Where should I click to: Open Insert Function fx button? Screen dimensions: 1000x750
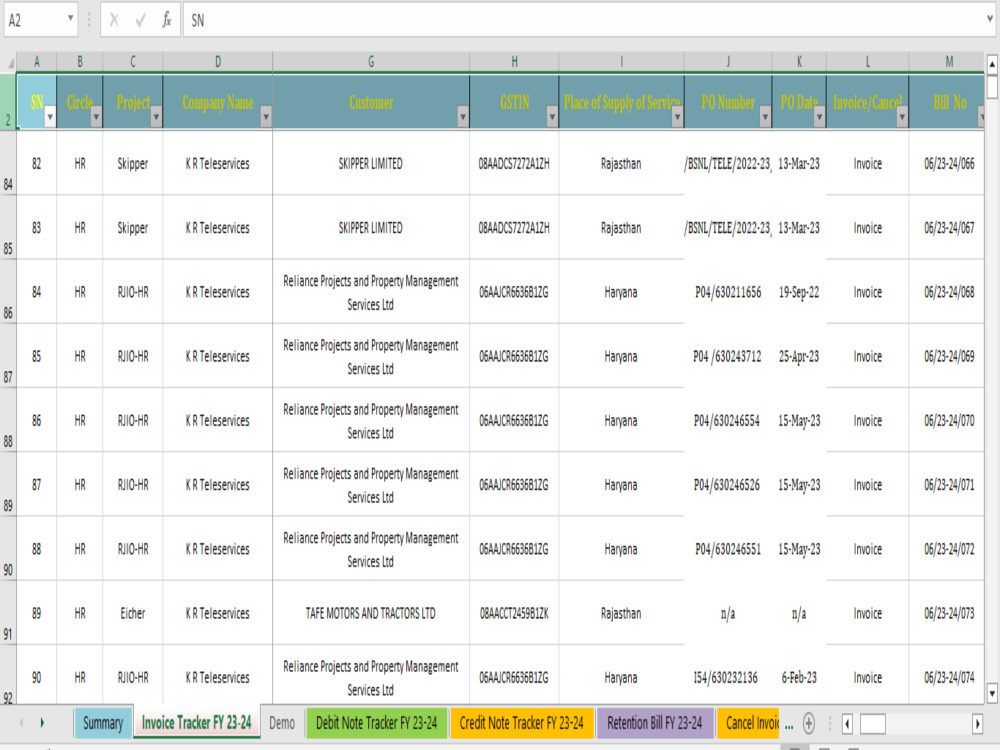tap(166, 20)
